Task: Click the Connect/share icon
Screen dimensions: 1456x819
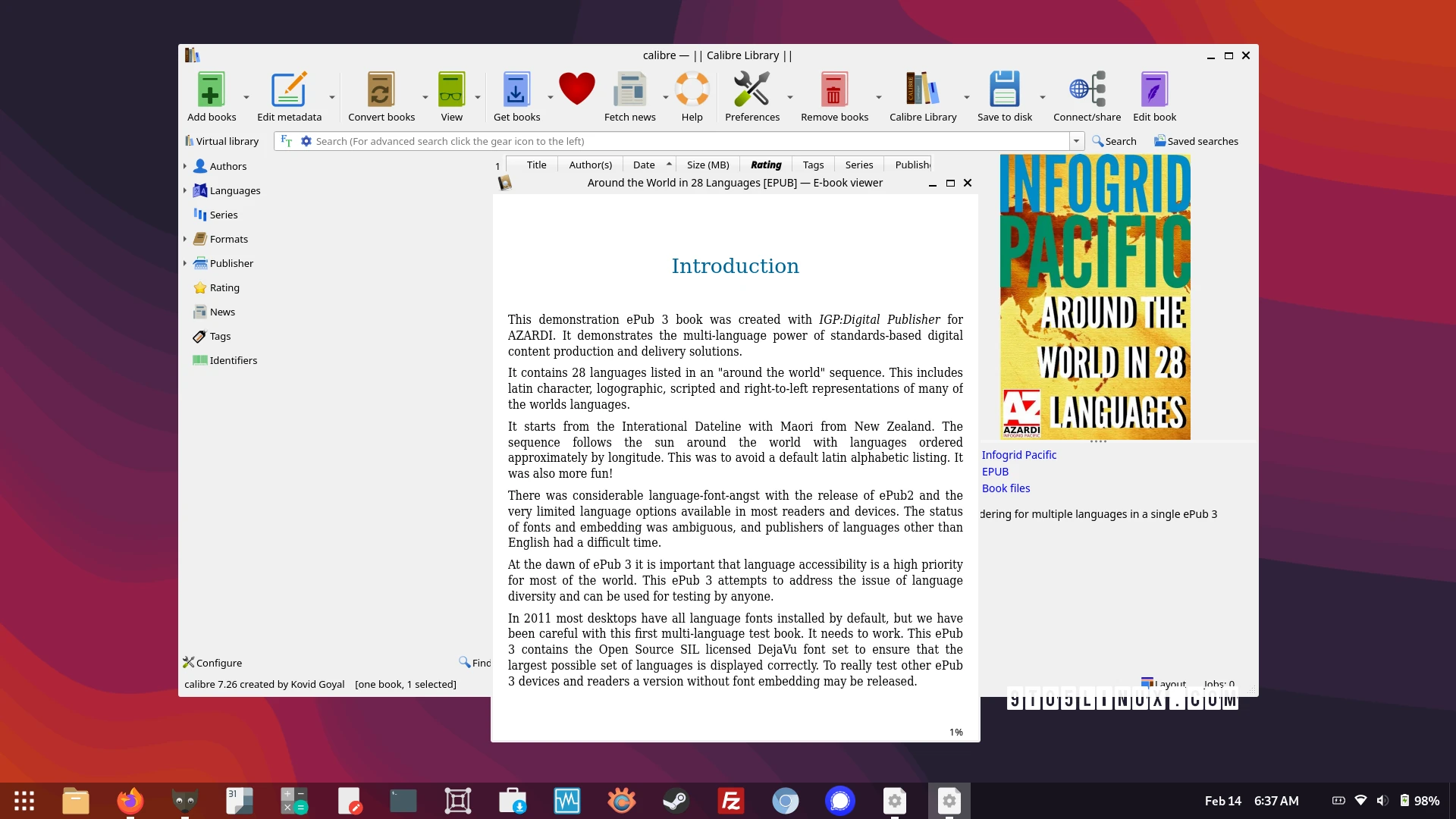Action: click(x=1087, y=90)
